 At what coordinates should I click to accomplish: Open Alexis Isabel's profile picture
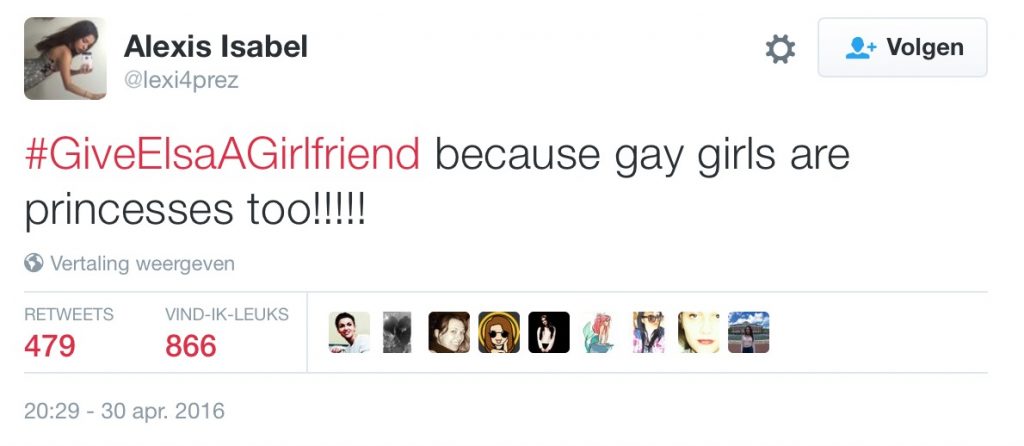tap(65, 59)
